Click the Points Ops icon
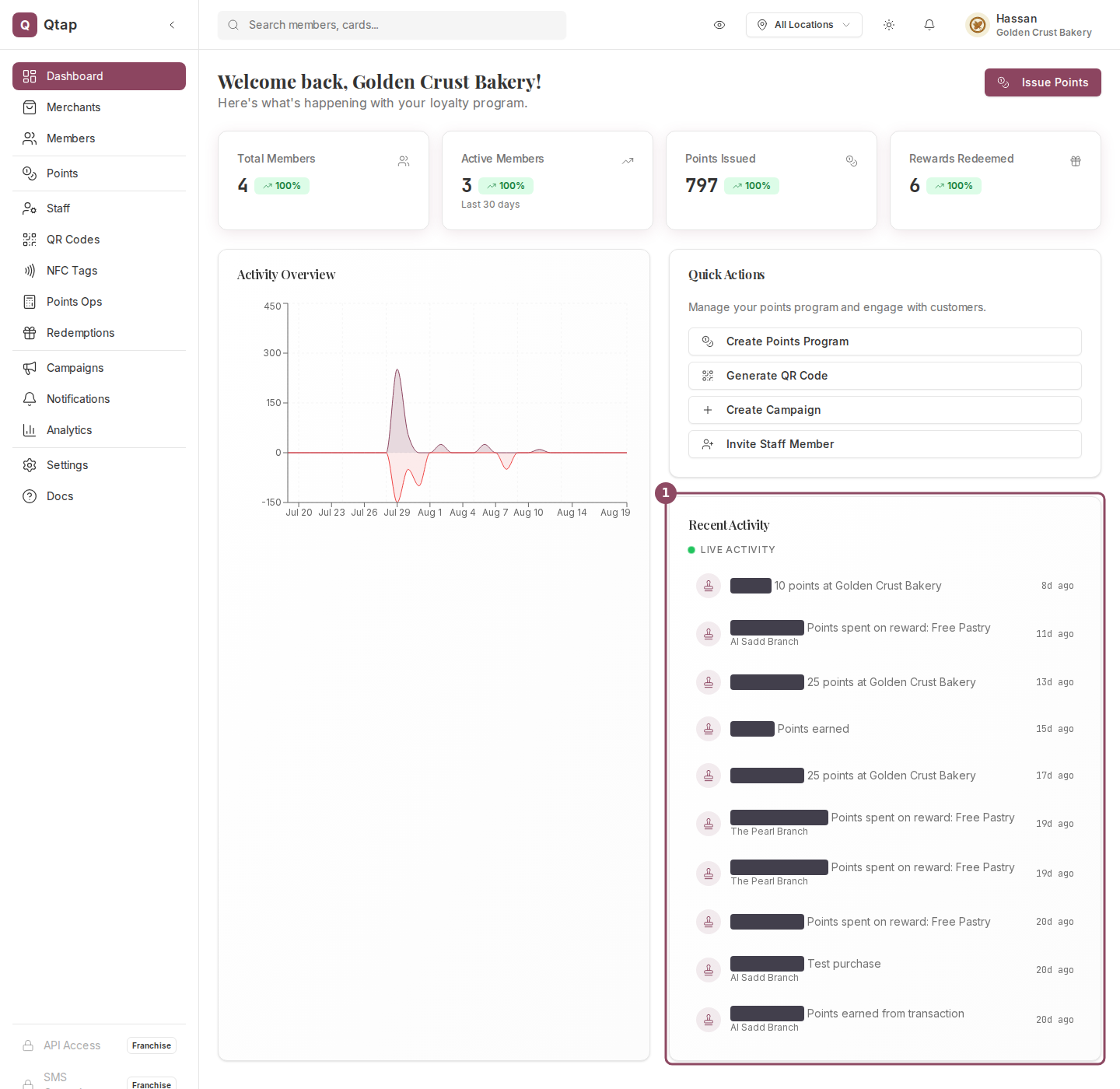Viewport: 1120px width, 1089px height. tap(30, 302)
